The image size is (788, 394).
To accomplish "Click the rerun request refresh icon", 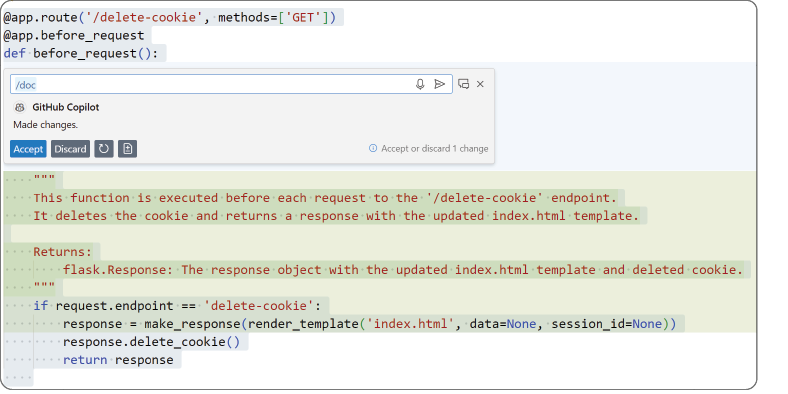I will (x=104, y=149).
